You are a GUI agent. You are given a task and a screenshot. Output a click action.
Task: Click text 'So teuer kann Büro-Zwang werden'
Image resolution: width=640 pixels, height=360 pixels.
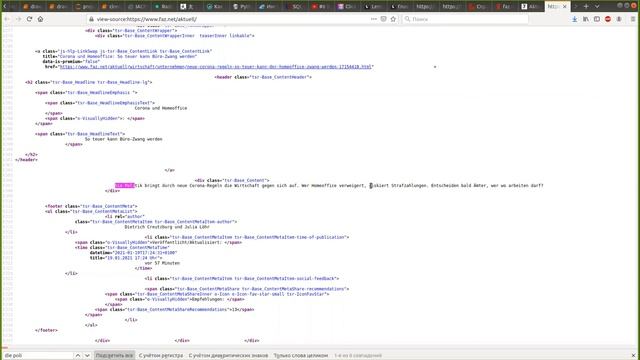(123, 139)
